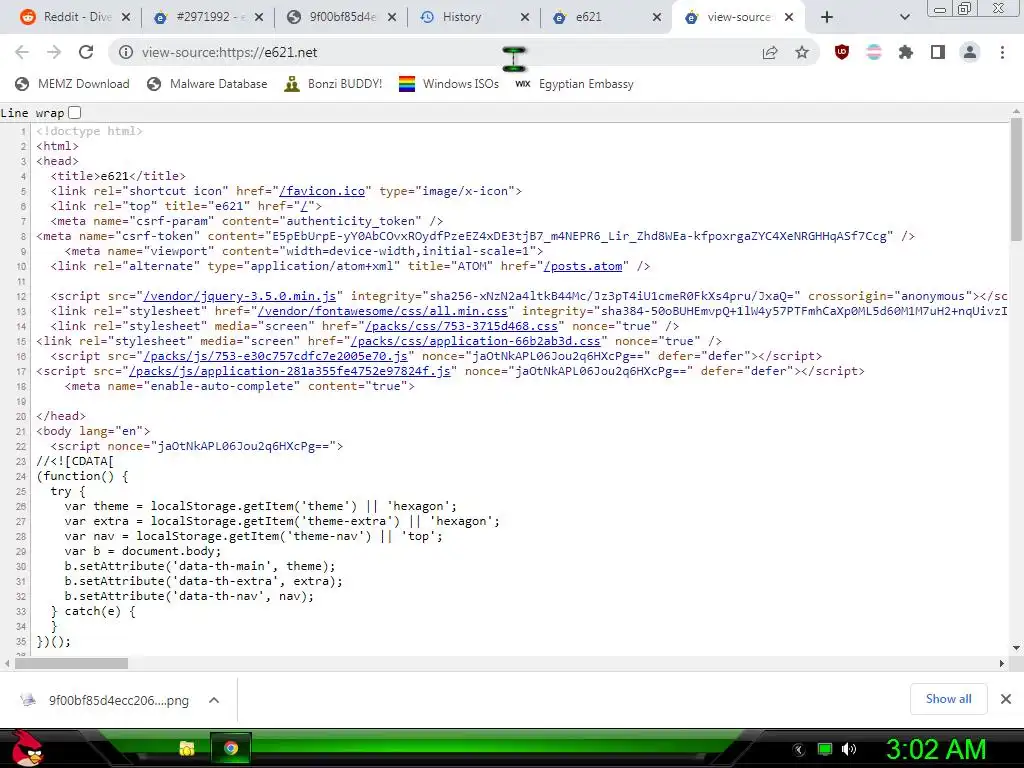Open Chrome's three-dot menu
1024x768 pixels.
coord(1002,52)
